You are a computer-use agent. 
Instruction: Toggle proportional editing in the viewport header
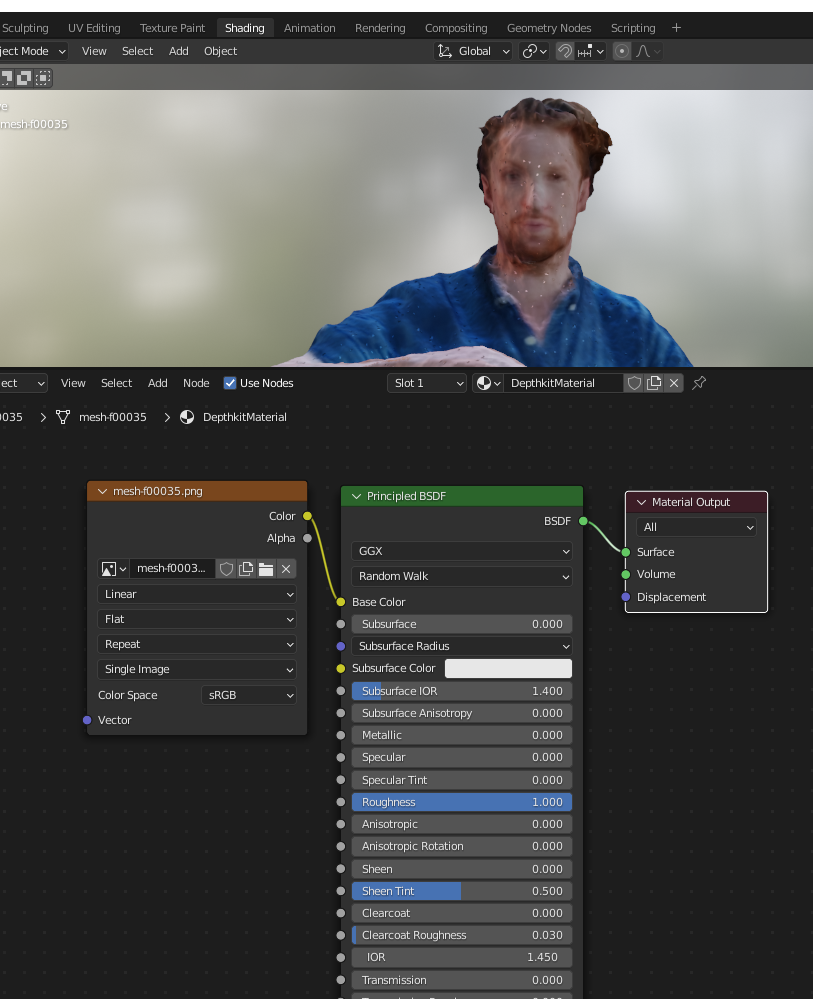[x=622, y=51]
